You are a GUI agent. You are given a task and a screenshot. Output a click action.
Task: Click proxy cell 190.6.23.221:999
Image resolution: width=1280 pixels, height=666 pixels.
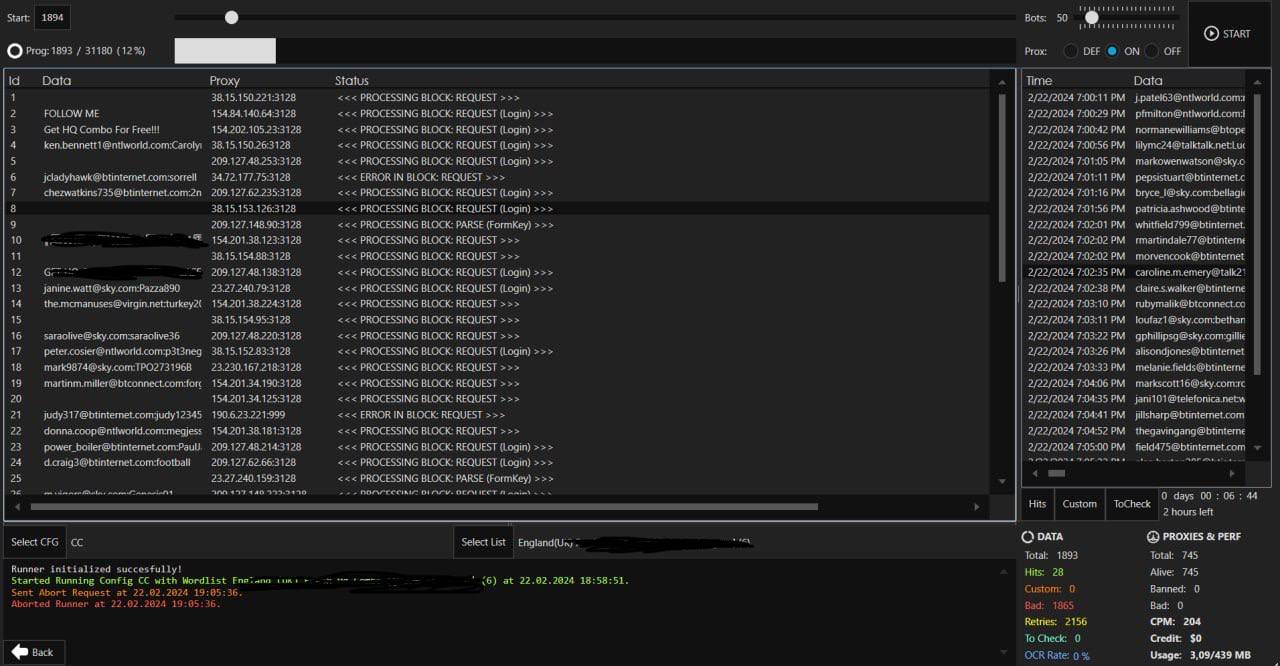(248, 415)
